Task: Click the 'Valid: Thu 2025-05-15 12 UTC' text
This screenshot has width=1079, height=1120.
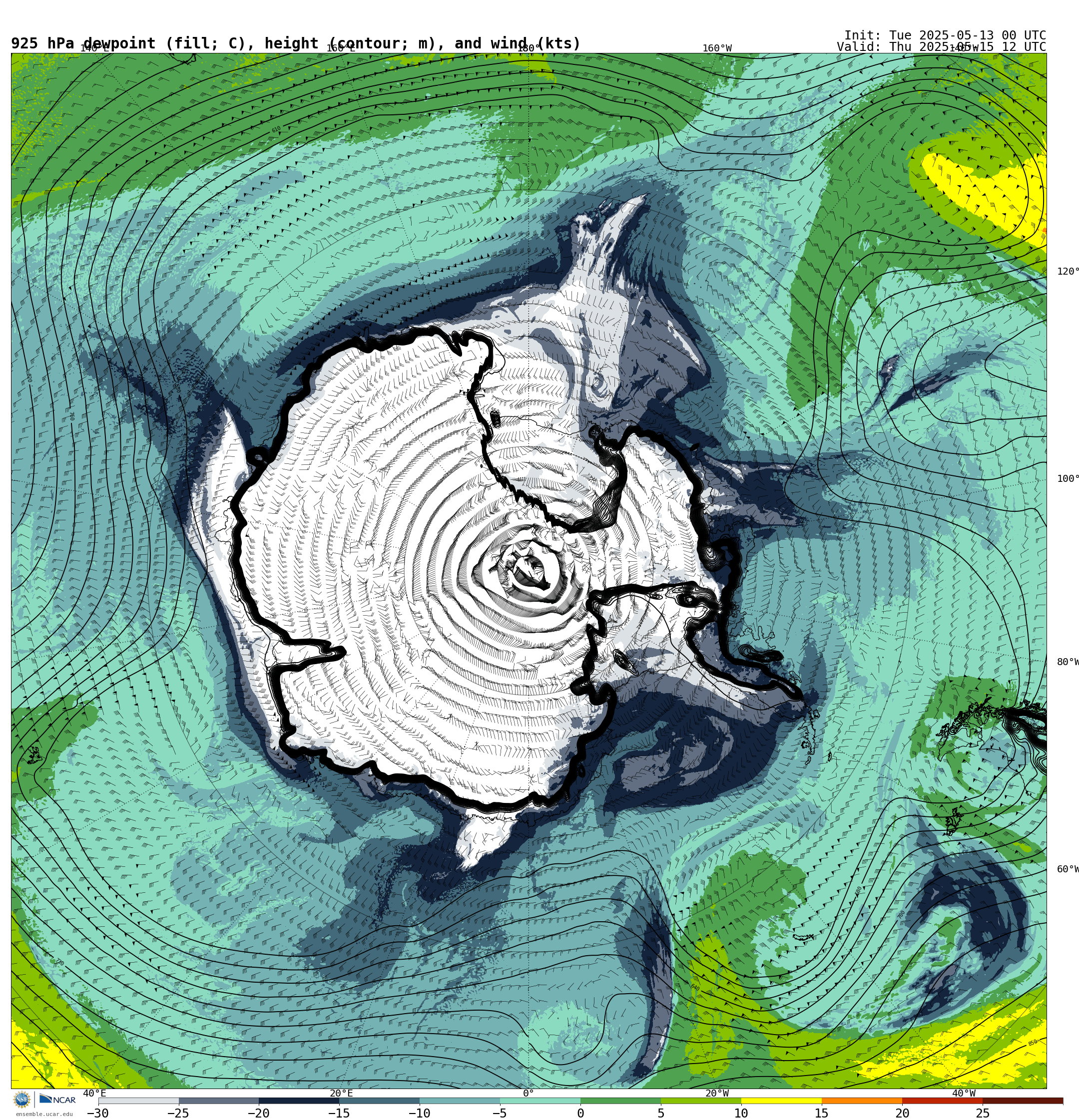Action: click(x=942, y=47)
